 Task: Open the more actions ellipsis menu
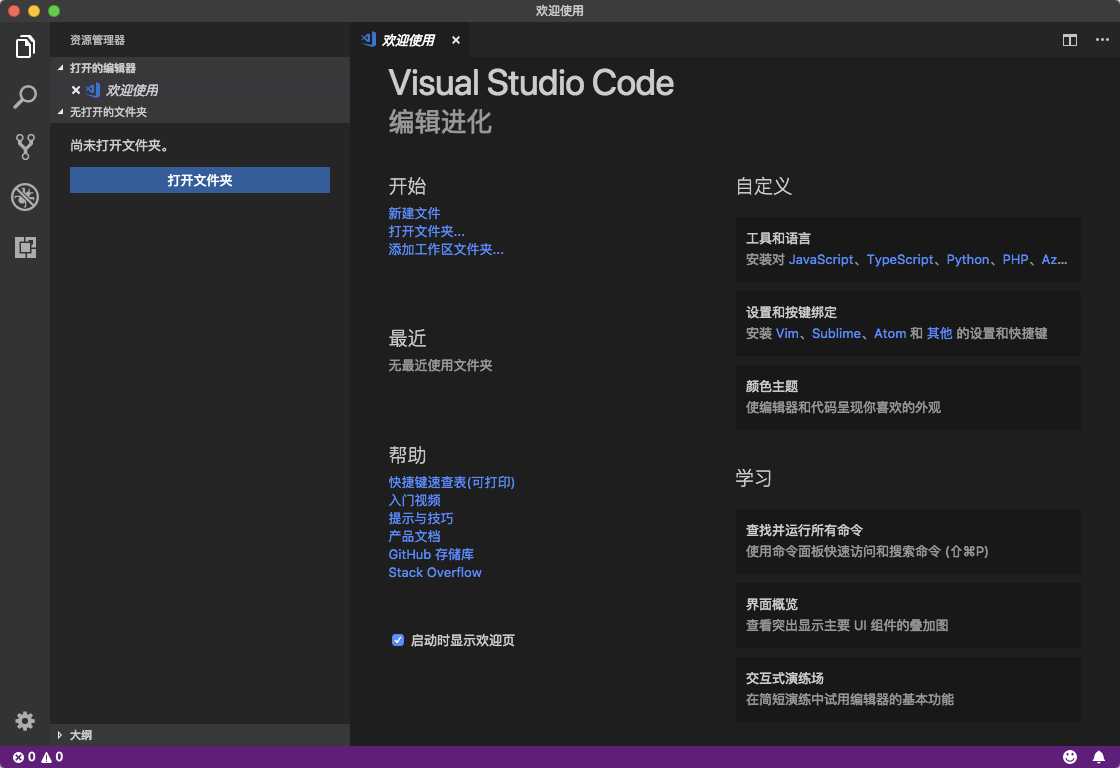pos(1102,40)
